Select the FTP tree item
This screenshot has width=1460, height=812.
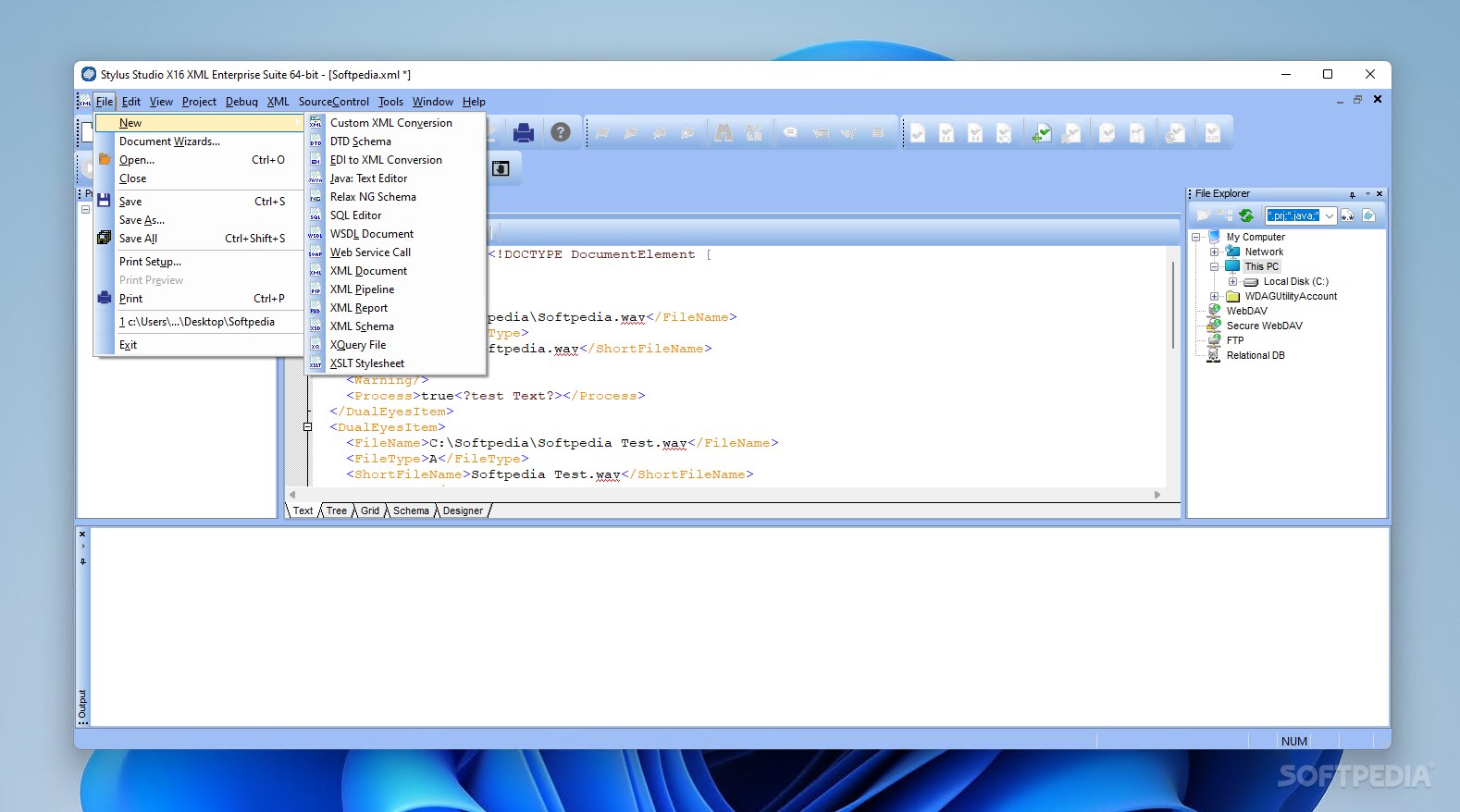[1235, 340]
